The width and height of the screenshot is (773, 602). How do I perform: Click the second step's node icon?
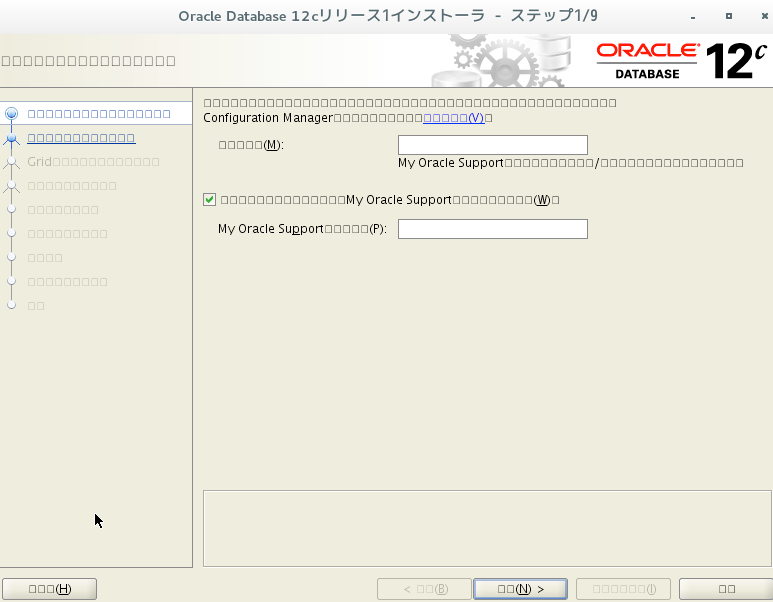[x=11, y=139]
